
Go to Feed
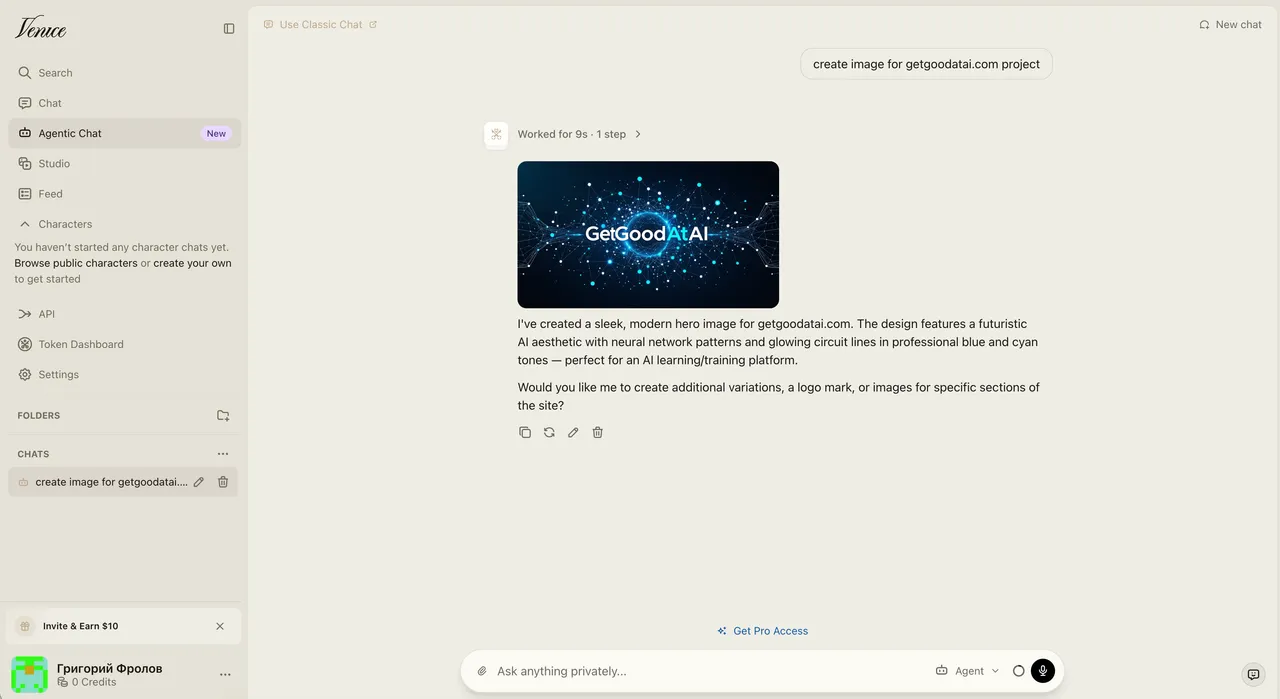[x=125, y=194]
